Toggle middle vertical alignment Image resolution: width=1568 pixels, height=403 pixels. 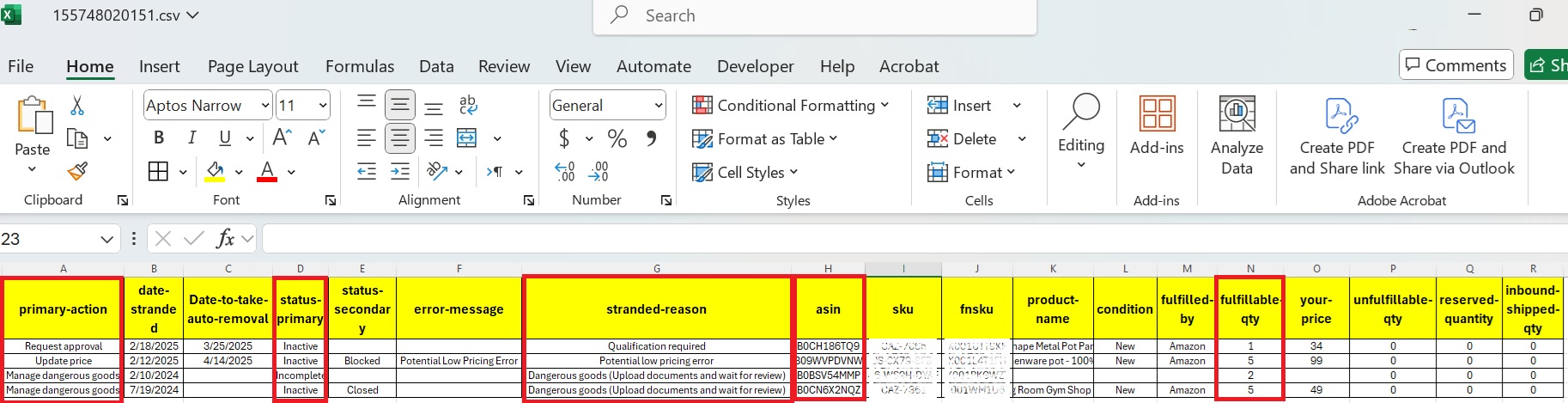tap(400, 105)
